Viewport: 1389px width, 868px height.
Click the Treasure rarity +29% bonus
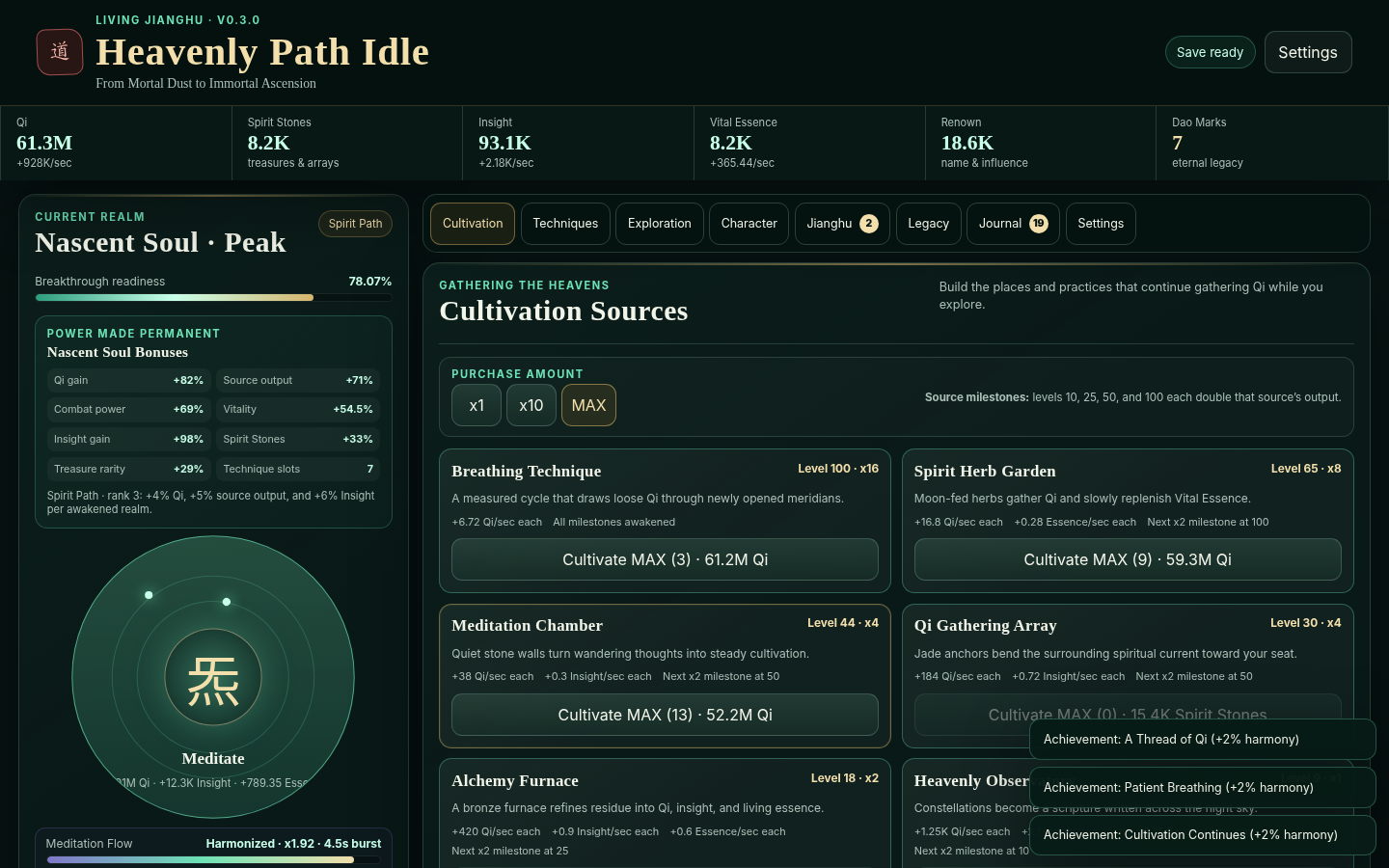pos(128,469)
